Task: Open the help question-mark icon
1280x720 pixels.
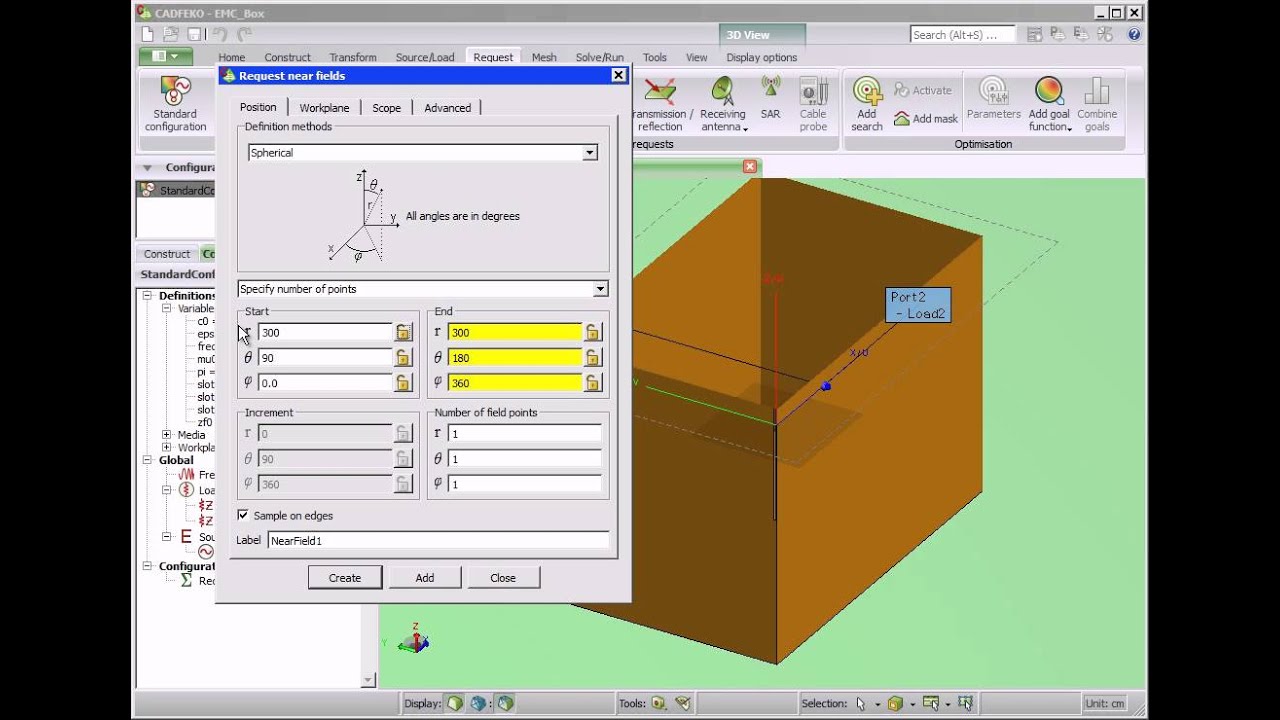Action: (1134, 34)
